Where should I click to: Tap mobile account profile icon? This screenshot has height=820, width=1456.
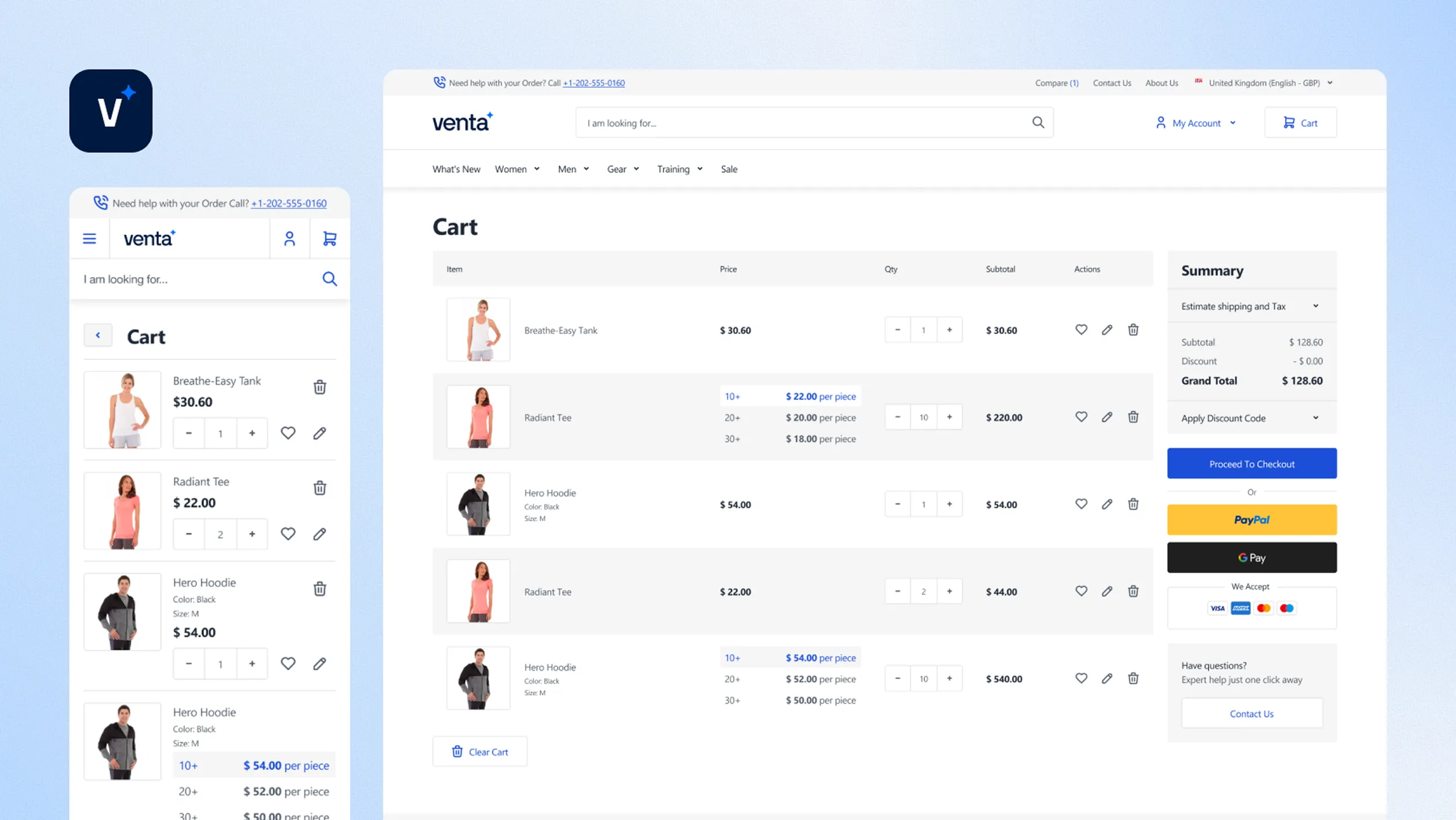[289, 239]
